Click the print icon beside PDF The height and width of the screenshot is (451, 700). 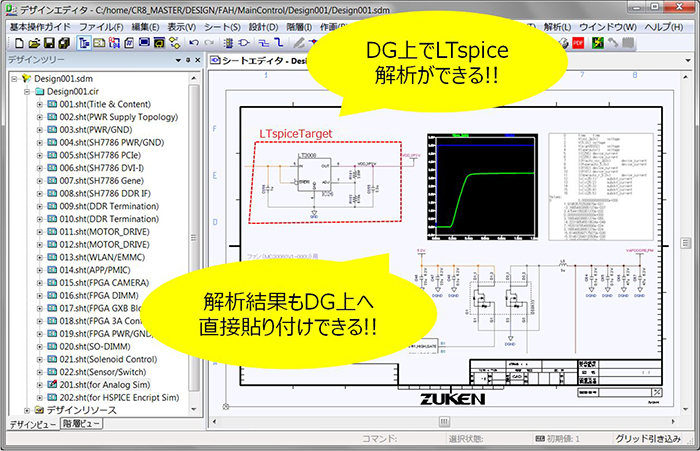tap(563, 43)
